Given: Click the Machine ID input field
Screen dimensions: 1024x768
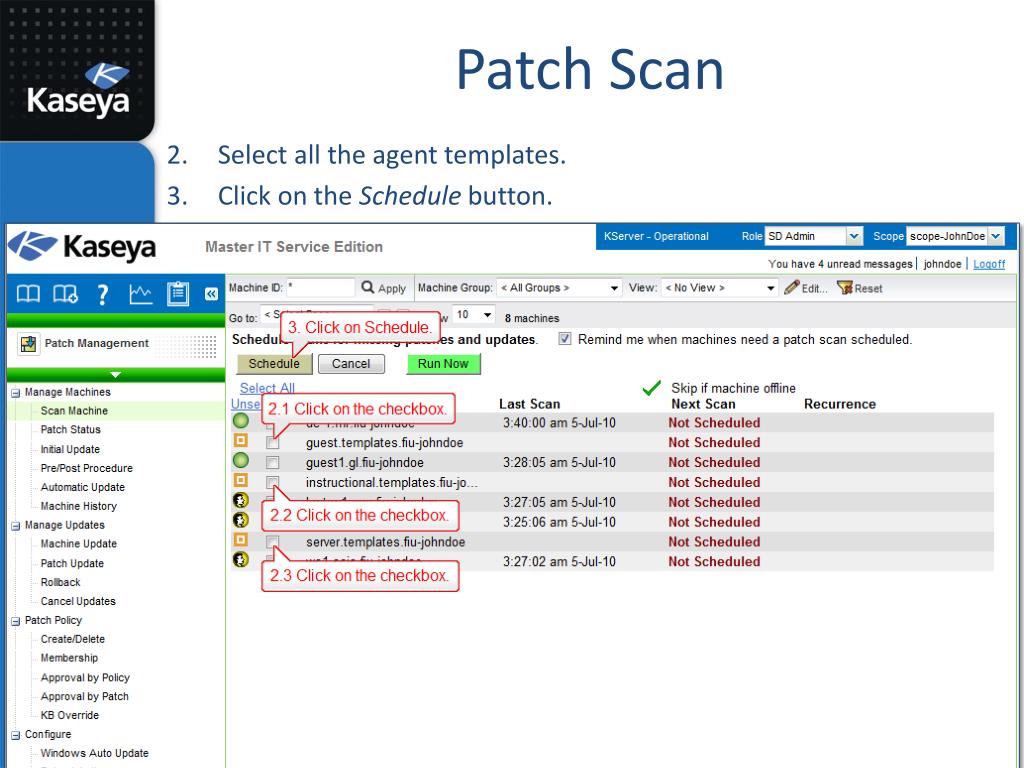Looking at the screenshot, I should click(320, 288).
